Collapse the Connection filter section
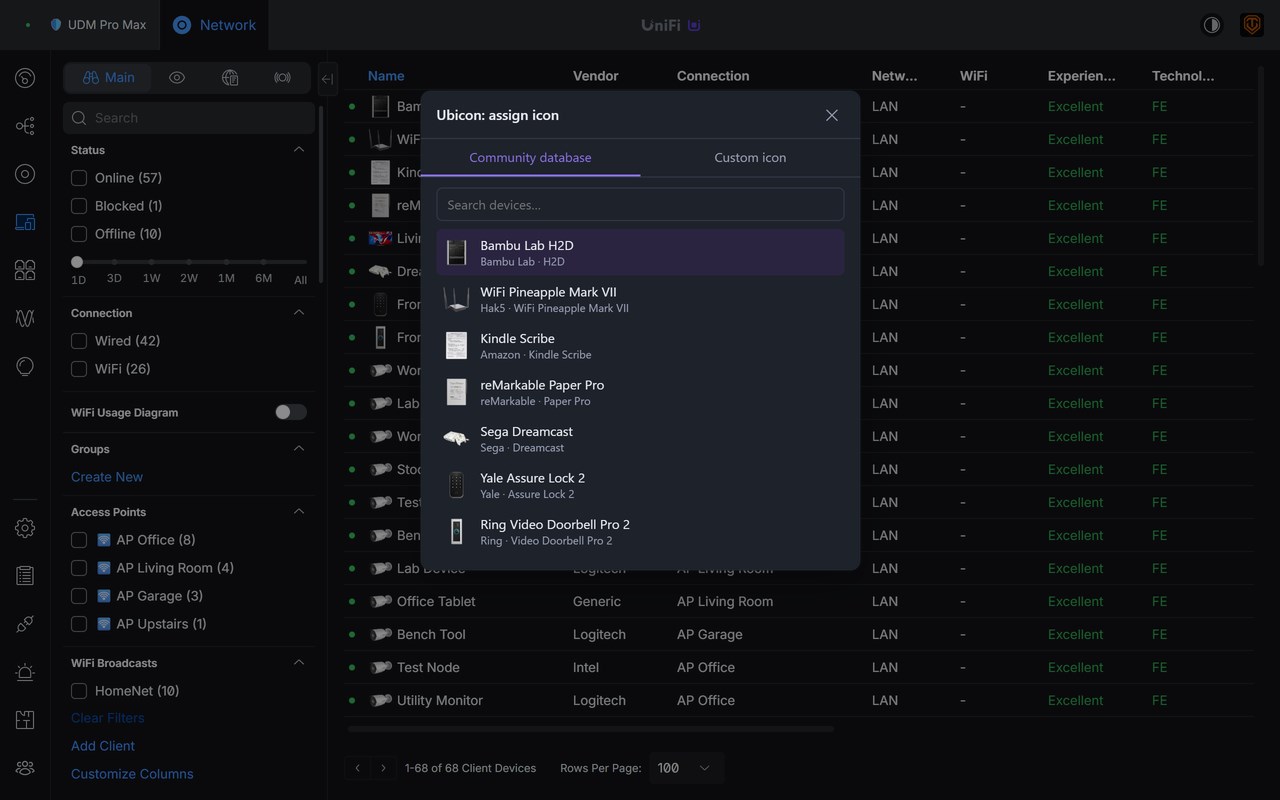Image resolution: width=1280 pixels, height=800 pixels. click(x=299, y=313)
